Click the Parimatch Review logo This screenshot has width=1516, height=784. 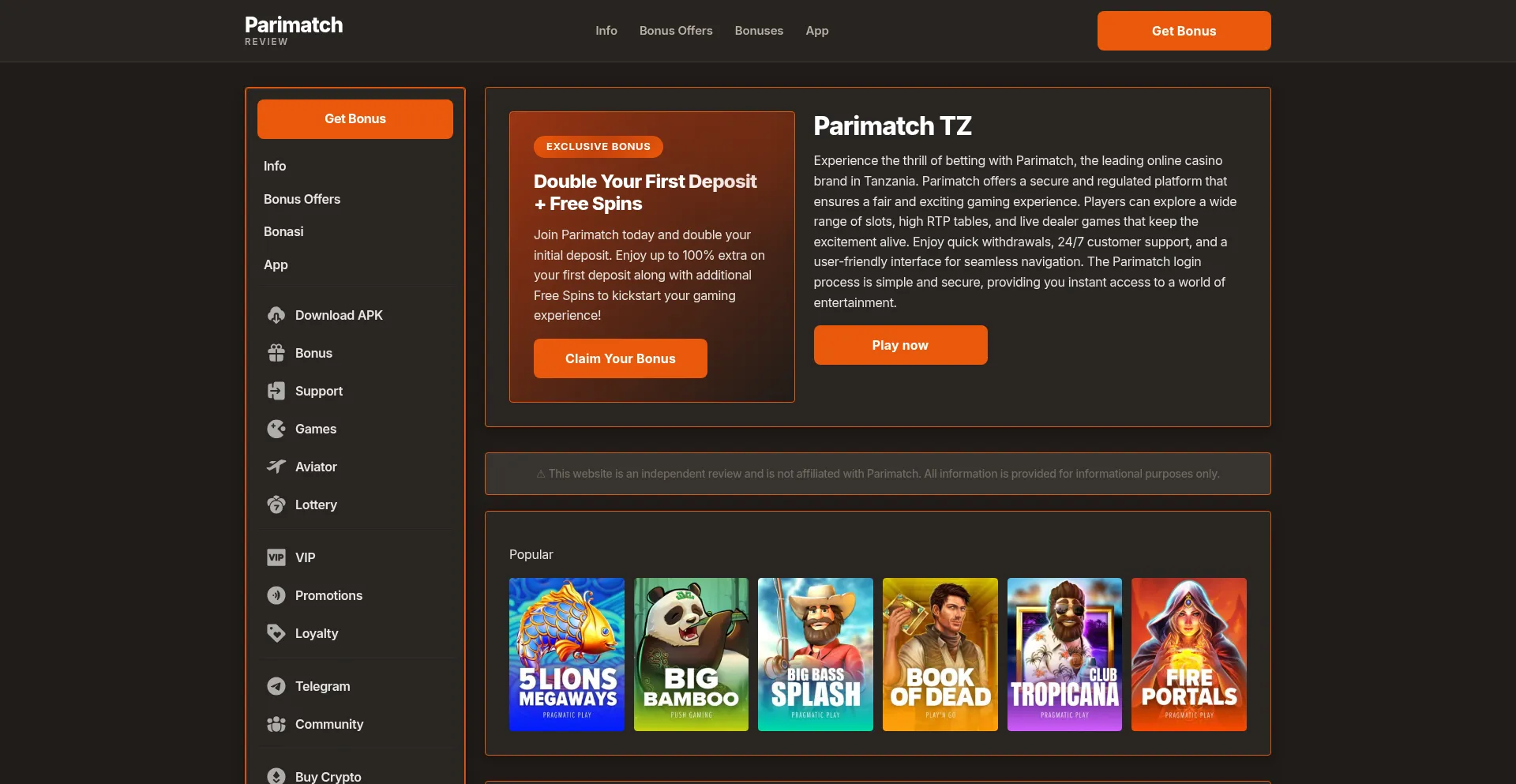click(294, 31)
